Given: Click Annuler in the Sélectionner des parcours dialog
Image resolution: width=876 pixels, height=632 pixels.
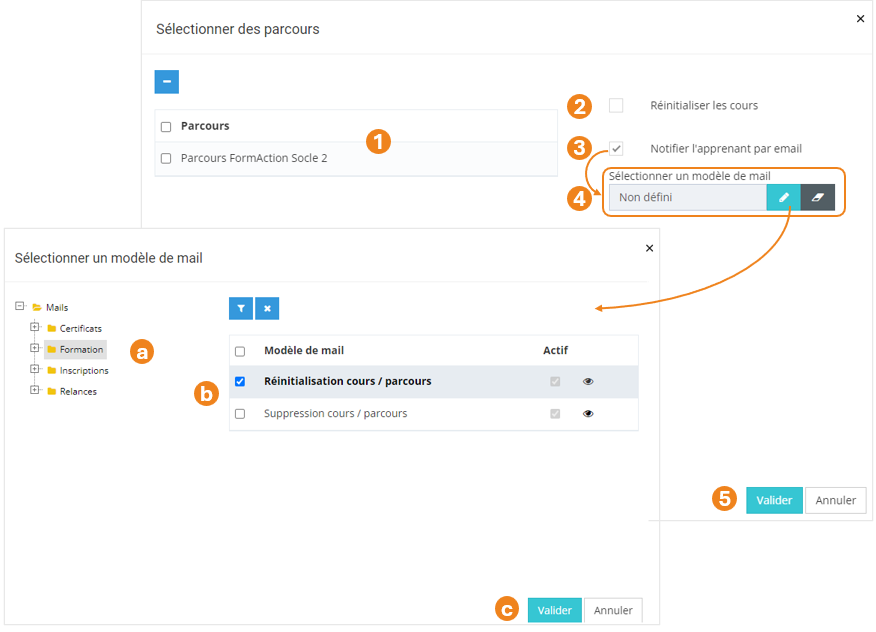Looking at the screenshot, I should pos(835,500).
